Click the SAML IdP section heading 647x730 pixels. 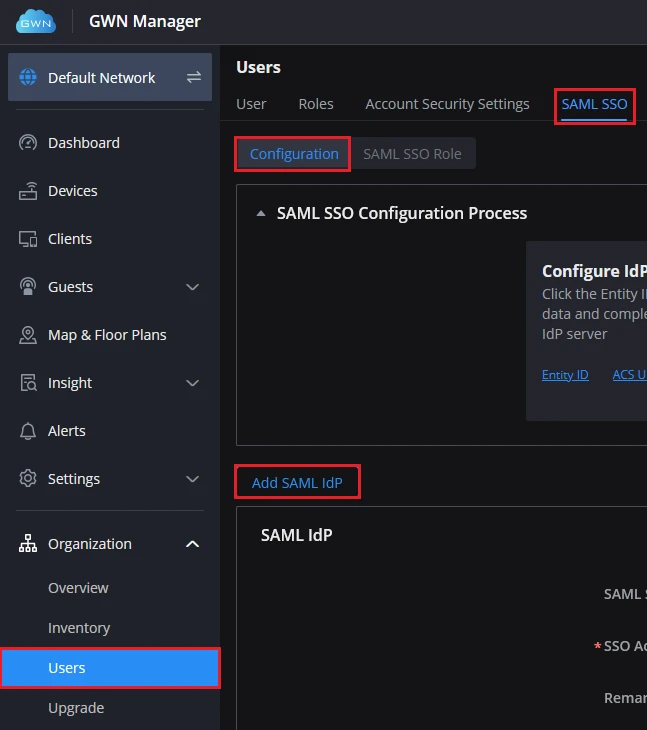(x=297, y=535)
